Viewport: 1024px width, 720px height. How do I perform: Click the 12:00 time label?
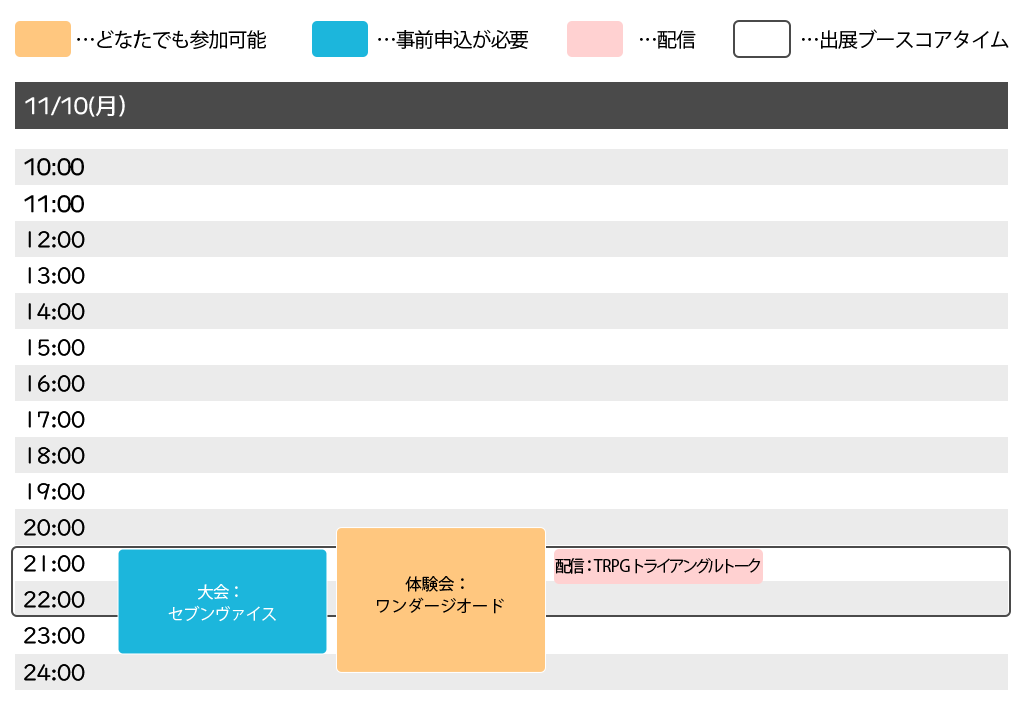click(x=54, y=240)
